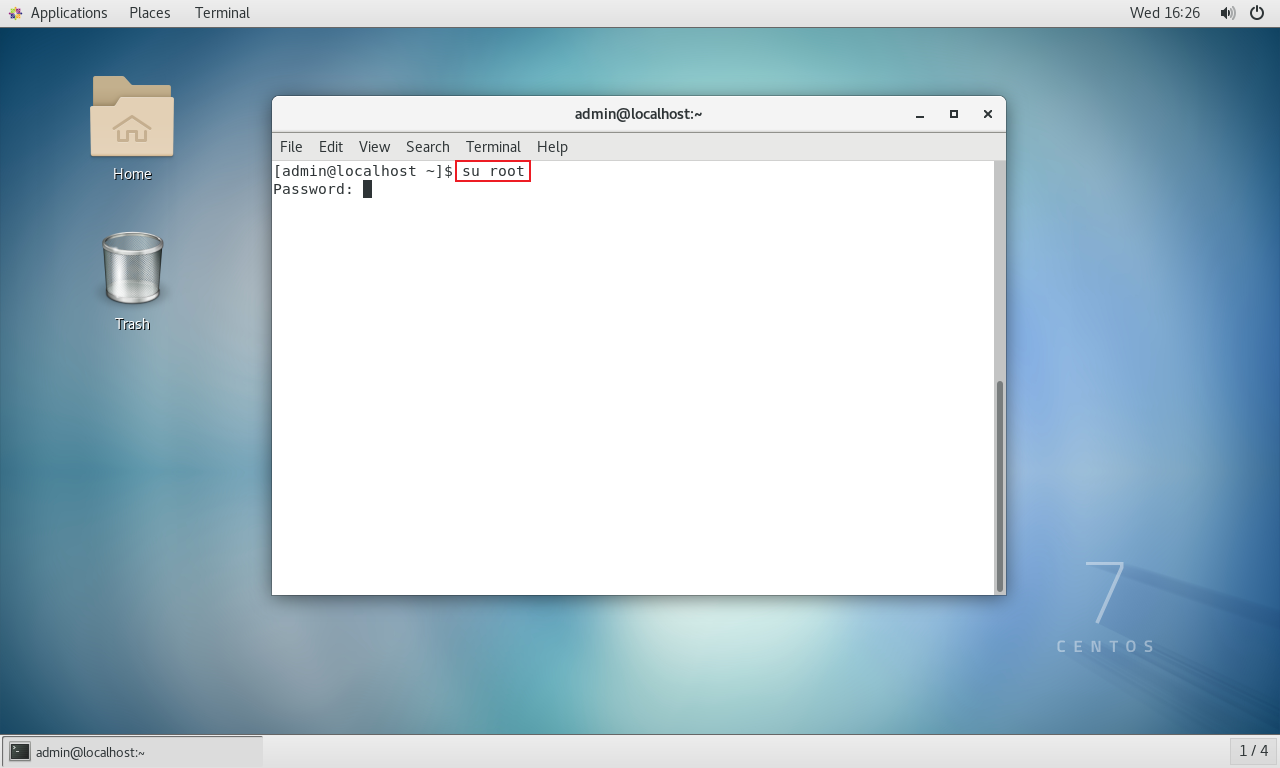Screen dimensions: 1280x768
Task: Maximize the terminal window
Action: coord(954,114)
